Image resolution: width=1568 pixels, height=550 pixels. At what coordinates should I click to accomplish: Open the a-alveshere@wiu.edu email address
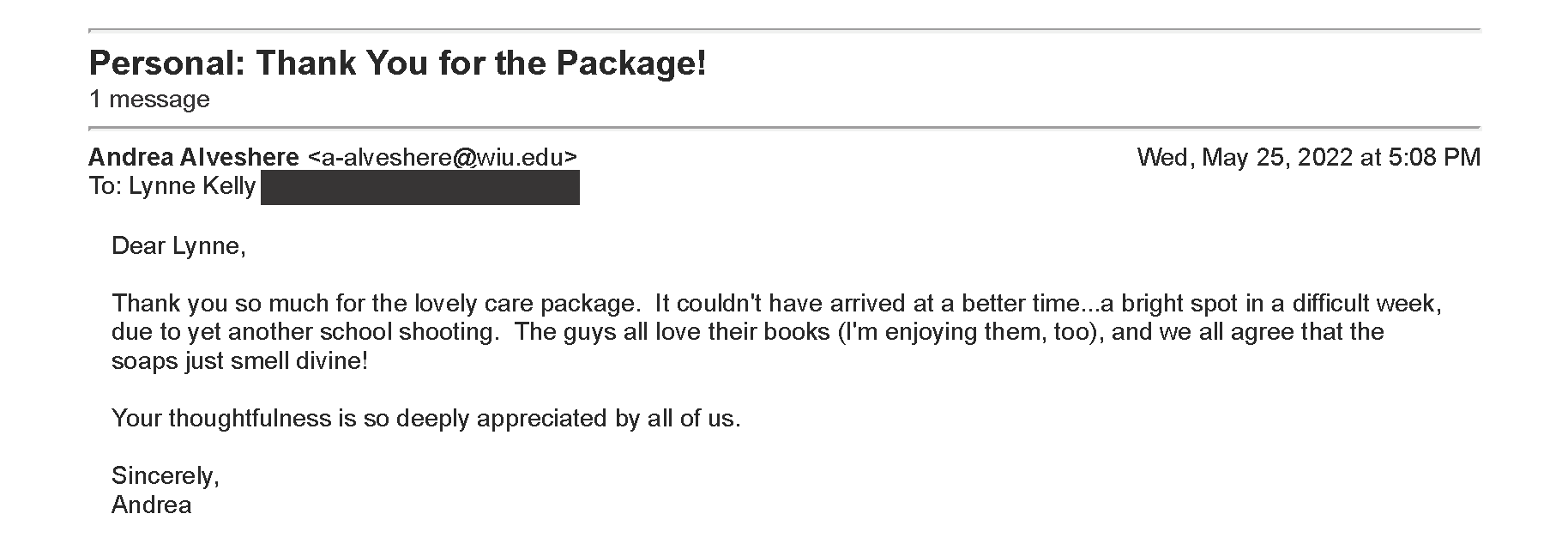pos(443,157)
